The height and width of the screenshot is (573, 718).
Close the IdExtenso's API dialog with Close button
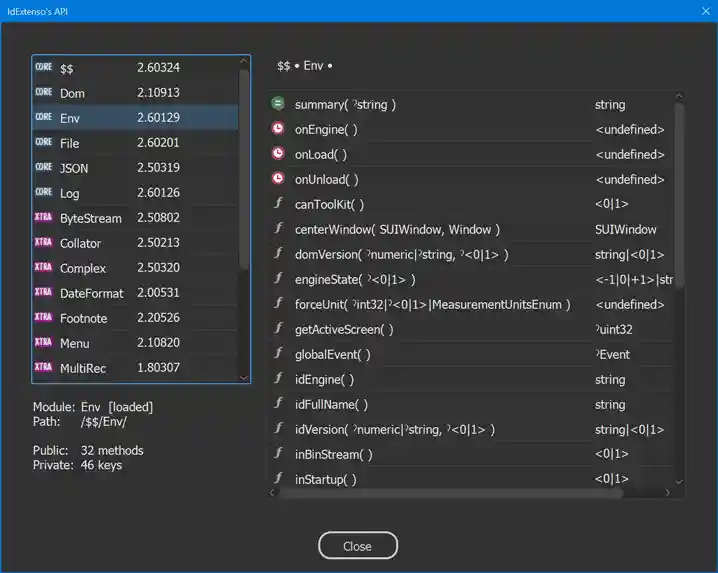pyautogui.click(x=358, y=546)
